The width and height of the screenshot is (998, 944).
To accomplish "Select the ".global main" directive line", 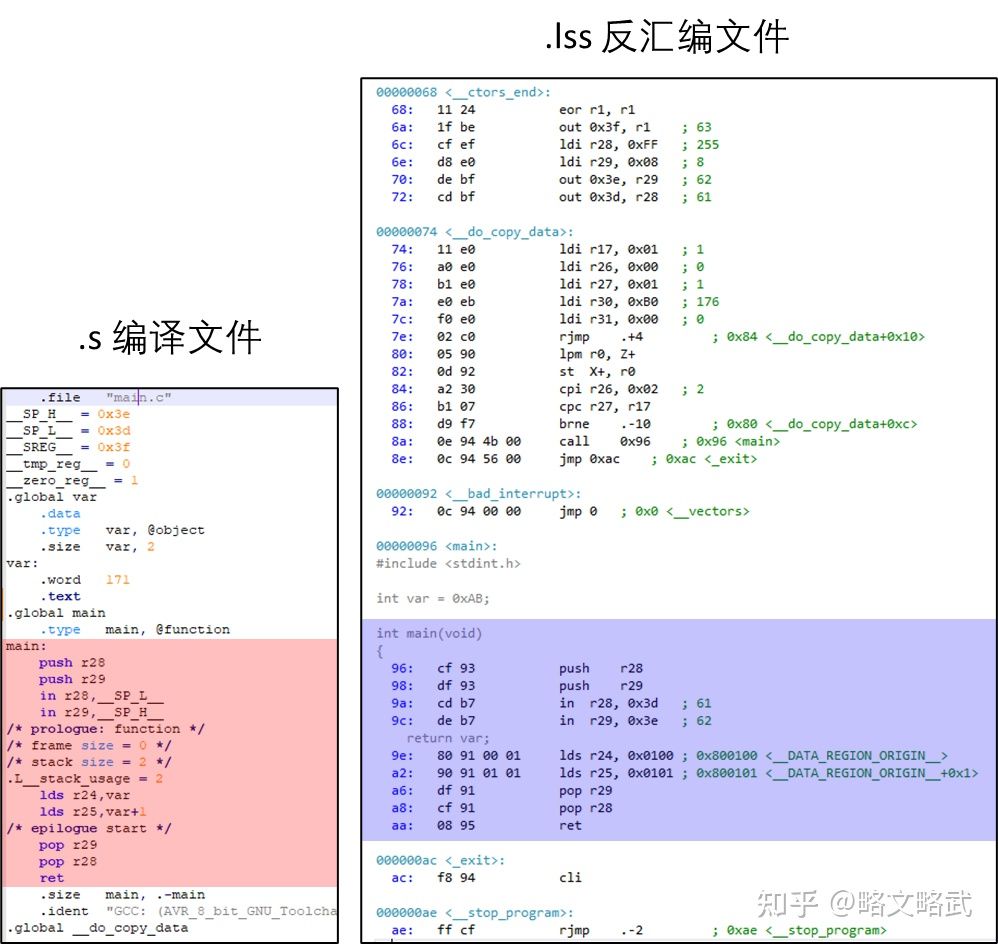I will (56, 612).
